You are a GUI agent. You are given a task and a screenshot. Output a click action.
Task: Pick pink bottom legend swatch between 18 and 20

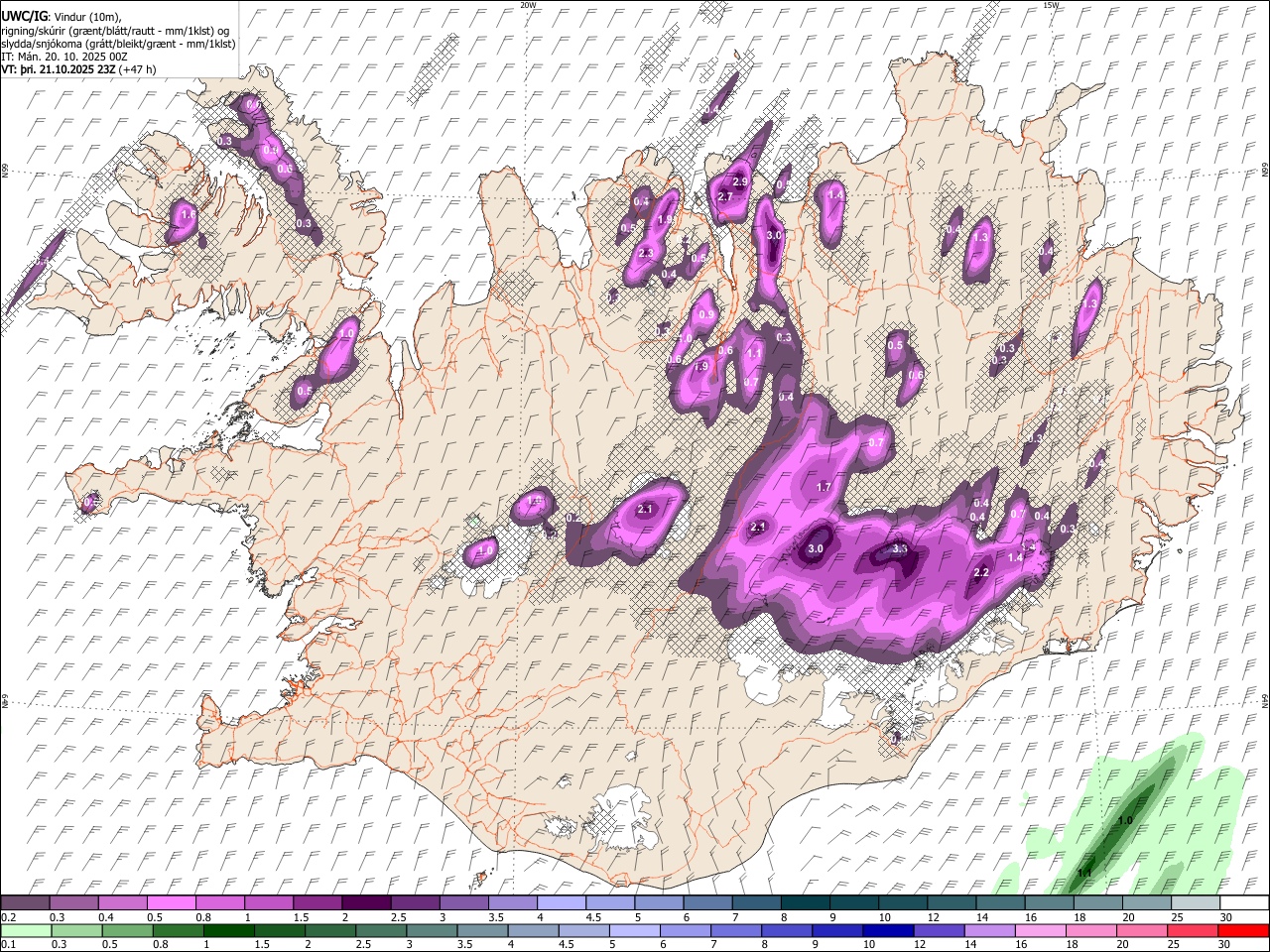(1090, 930)
